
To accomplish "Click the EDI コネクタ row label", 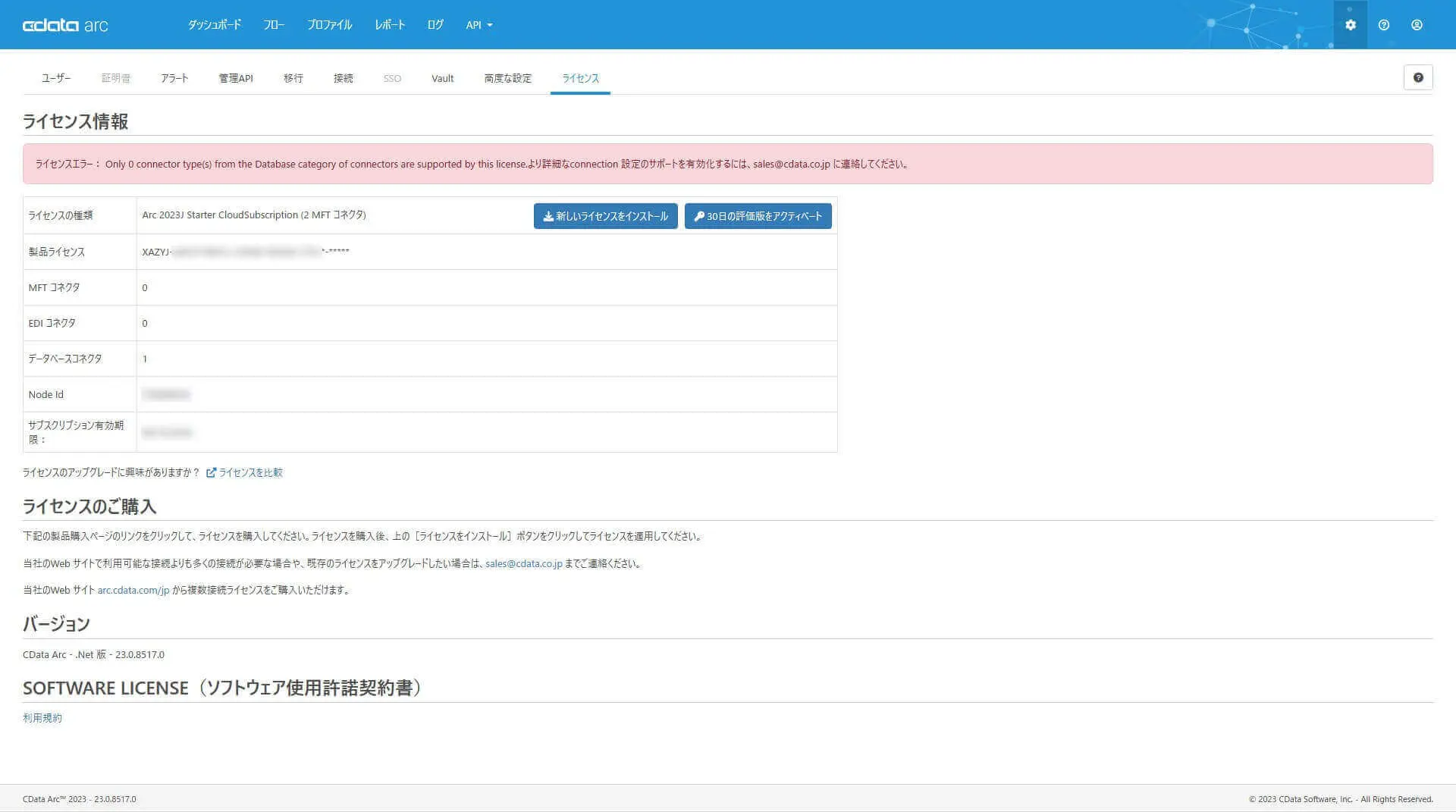I will coord(52,323).
